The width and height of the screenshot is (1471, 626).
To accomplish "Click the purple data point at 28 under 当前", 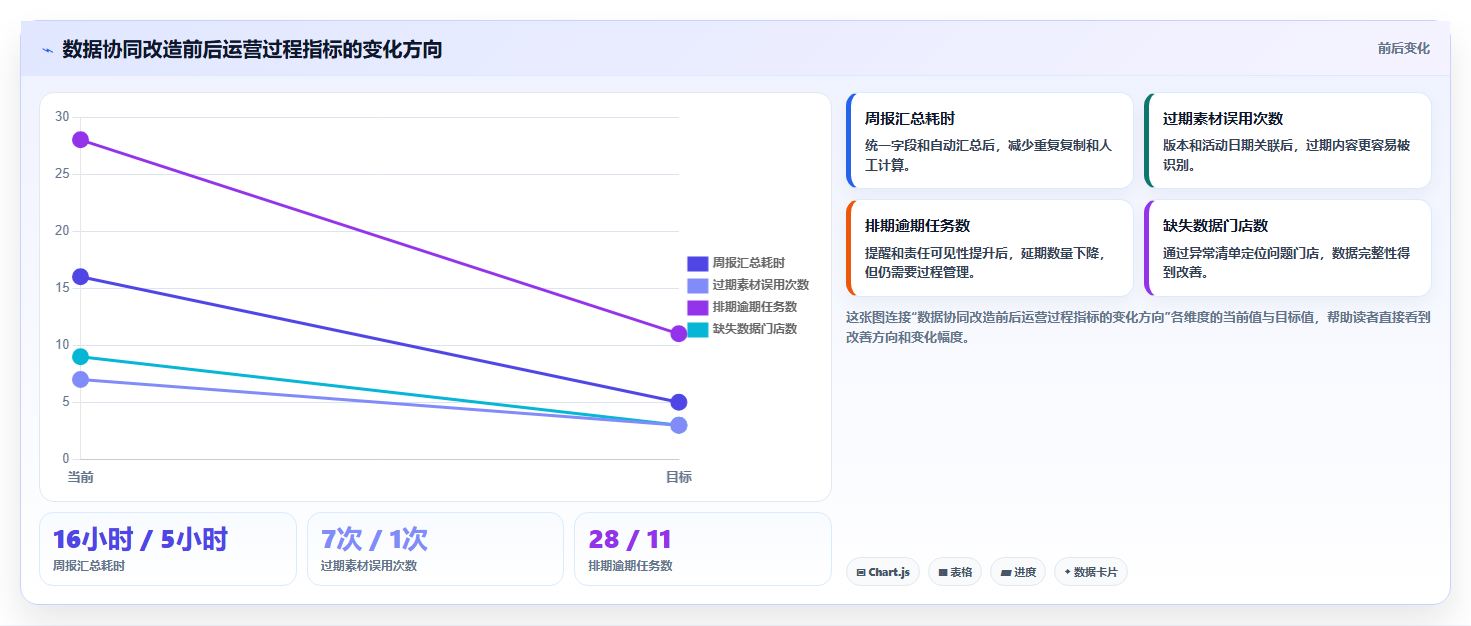I will [81, 140].
